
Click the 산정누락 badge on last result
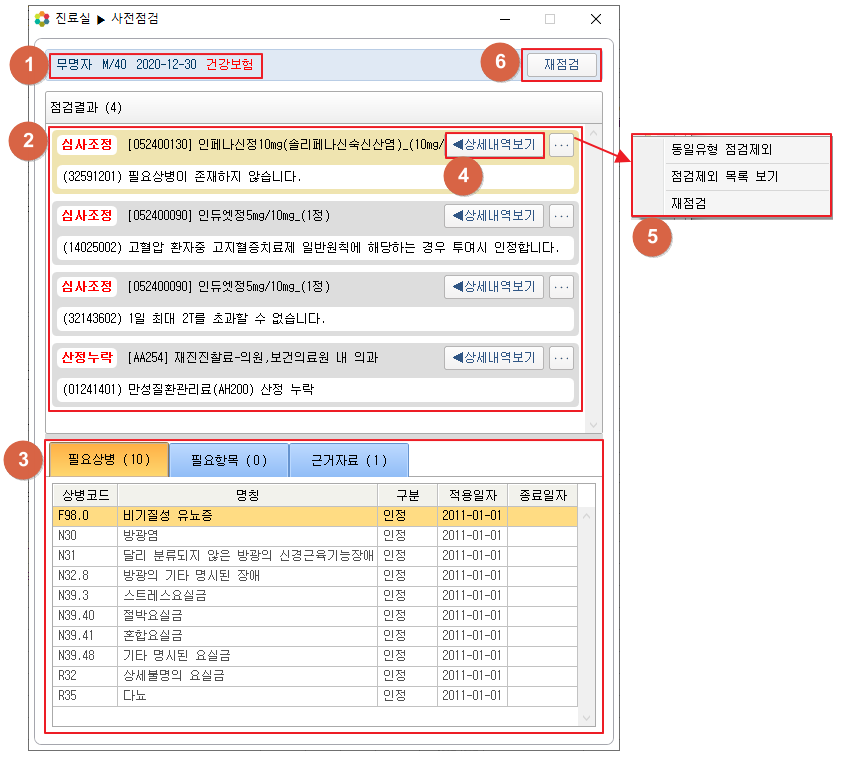[87, 358]
